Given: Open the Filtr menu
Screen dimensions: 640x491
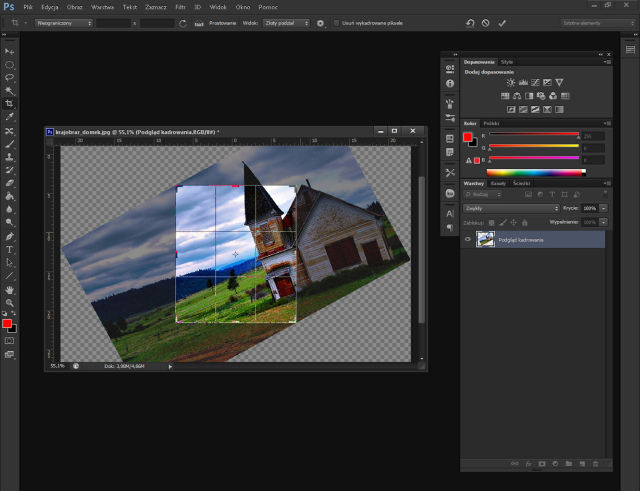Looking at the screenshot, I should (180, 7).
